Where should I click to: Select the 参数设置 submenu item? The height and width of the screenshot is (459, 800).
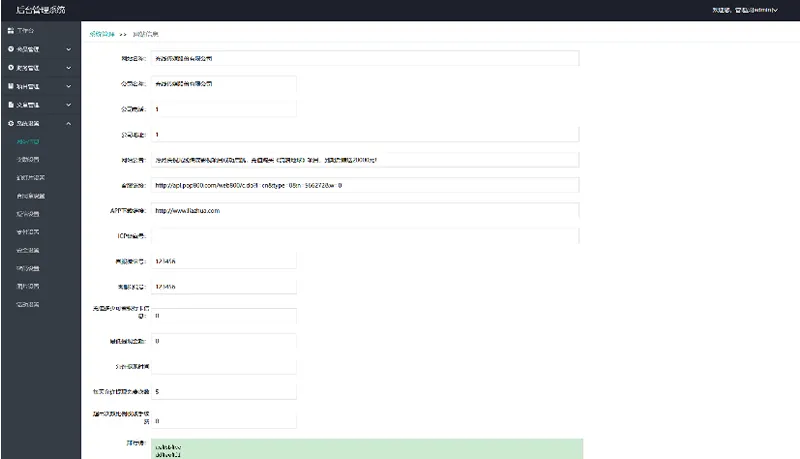(x=28, y=160)
